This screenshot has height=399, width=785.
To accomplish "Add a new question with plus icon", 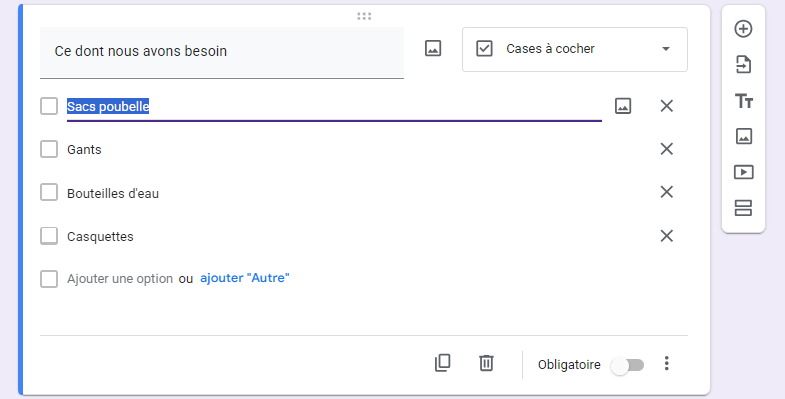I will pos(743,29).
